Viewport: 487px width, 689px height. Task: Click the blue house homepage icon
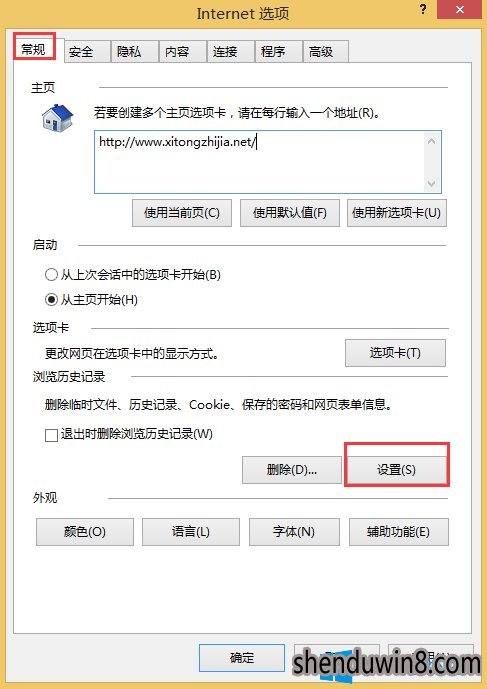pyautogui.click(x=58, y=117)
